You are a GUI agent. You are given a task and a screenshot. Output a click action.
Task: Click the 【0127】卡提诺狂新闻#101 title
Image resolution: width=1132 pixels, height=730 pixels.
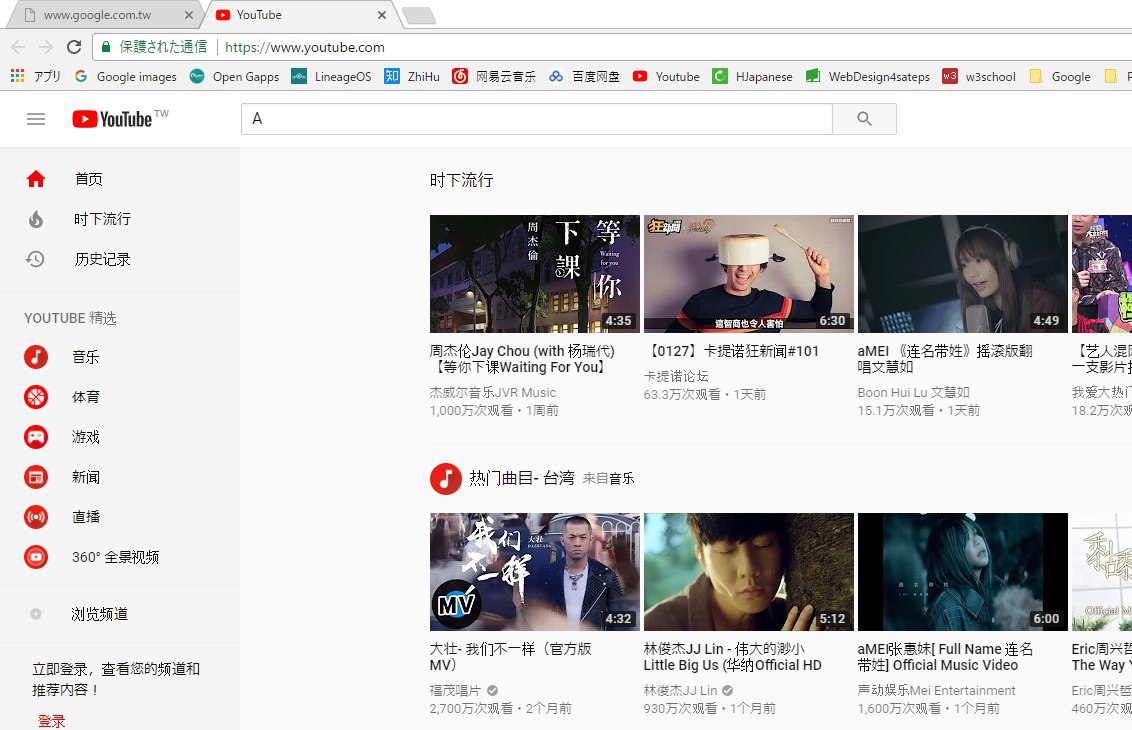click(731, 351)
